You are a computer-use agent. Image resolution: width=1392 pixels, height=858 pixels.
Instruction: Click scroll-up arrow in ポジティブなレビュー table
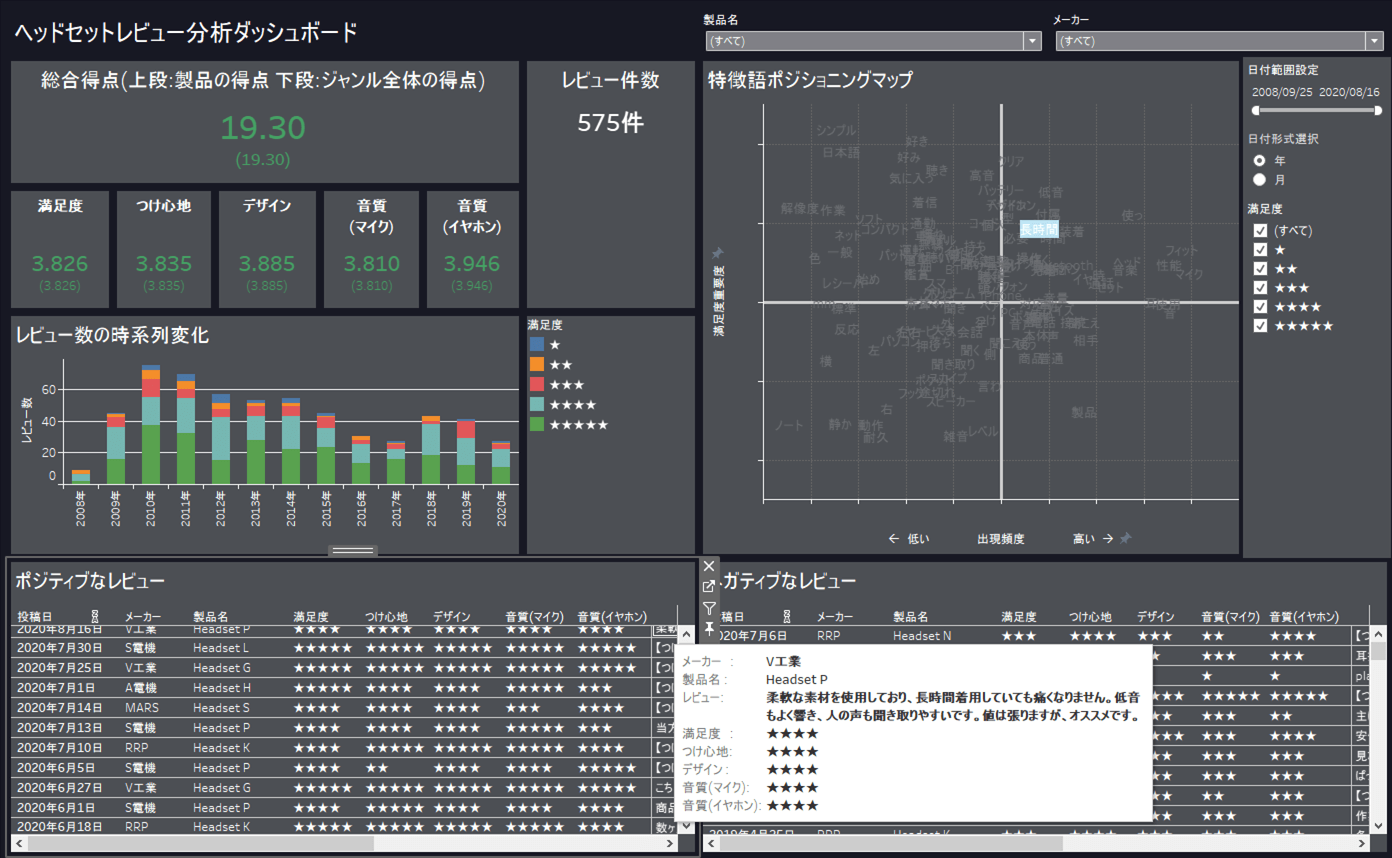tap(686, 635)
